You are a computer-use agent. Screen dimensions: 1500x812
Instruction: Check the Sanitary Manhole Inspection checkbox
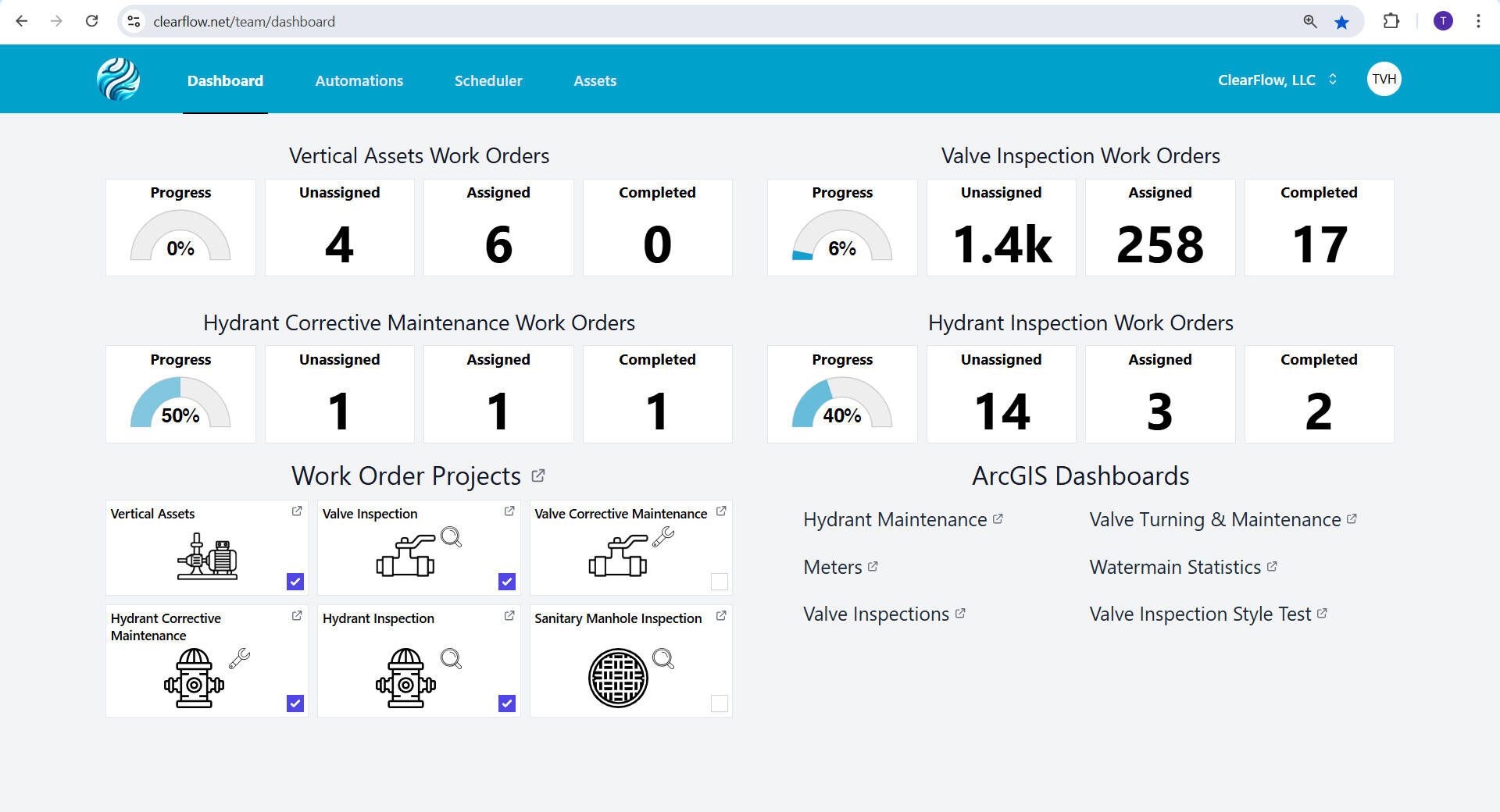[720, 703]
